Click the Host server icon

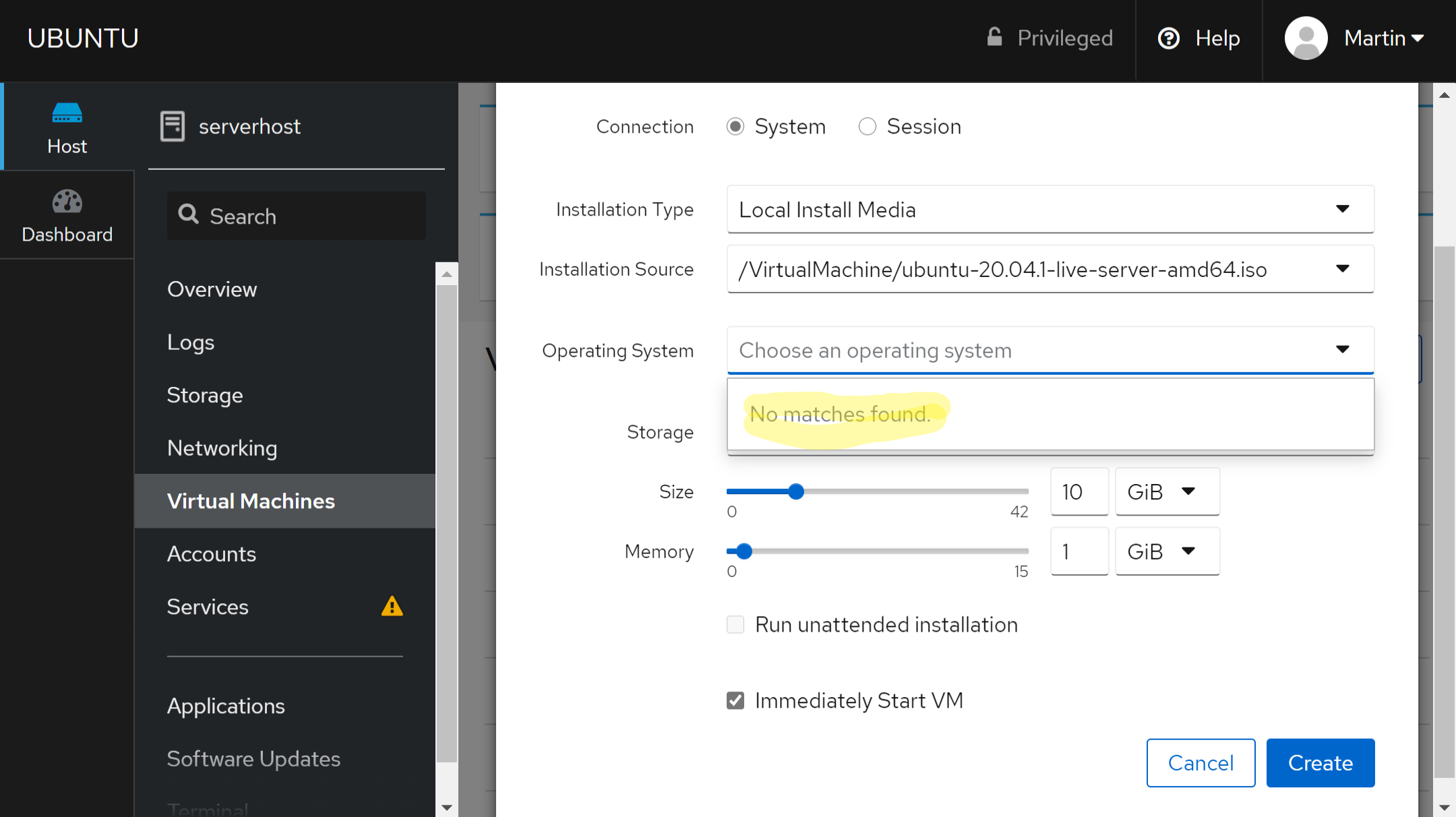tap(67, 113)
